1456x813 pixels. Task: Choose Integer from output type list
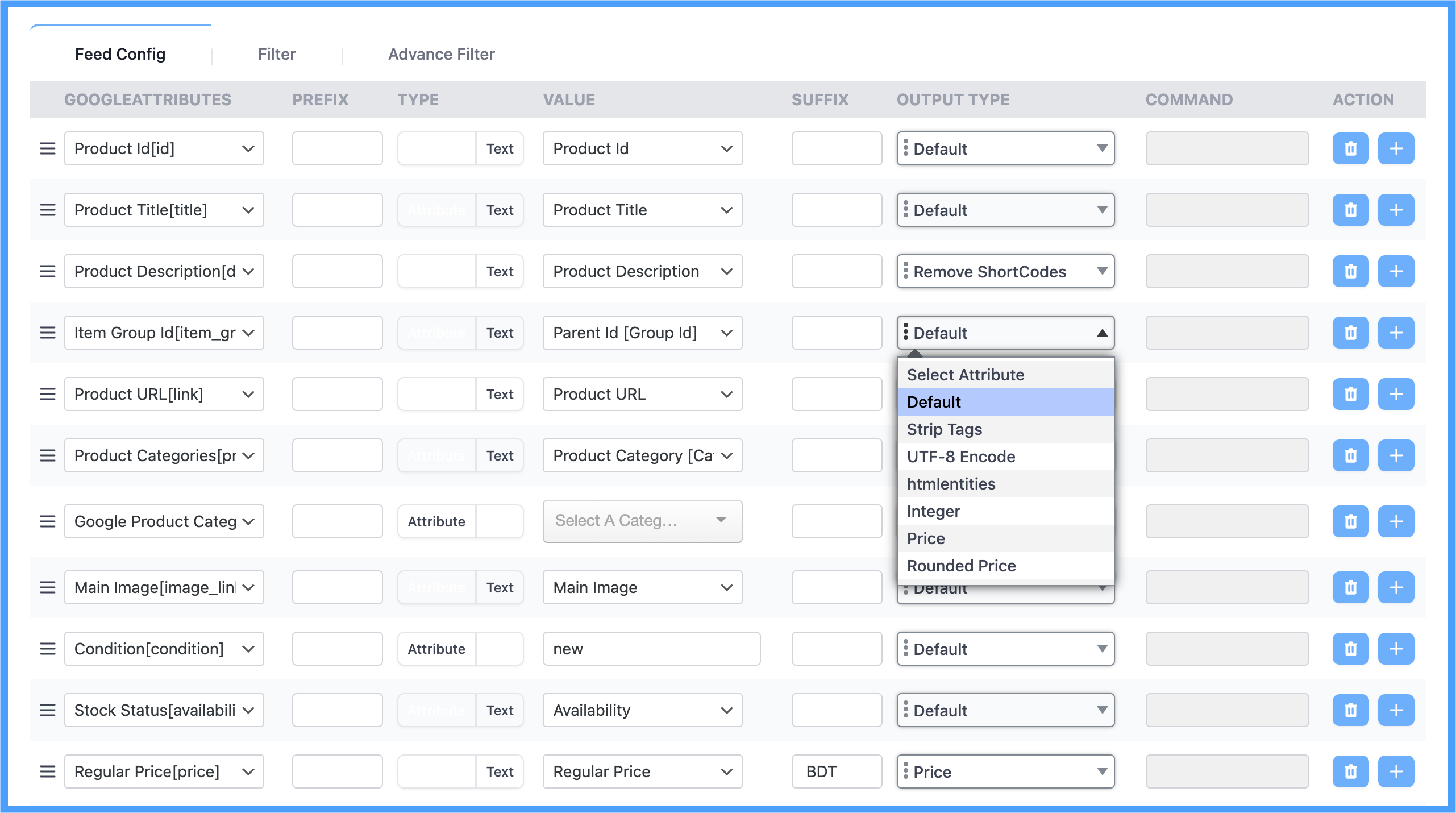[x=1005, y=511]
